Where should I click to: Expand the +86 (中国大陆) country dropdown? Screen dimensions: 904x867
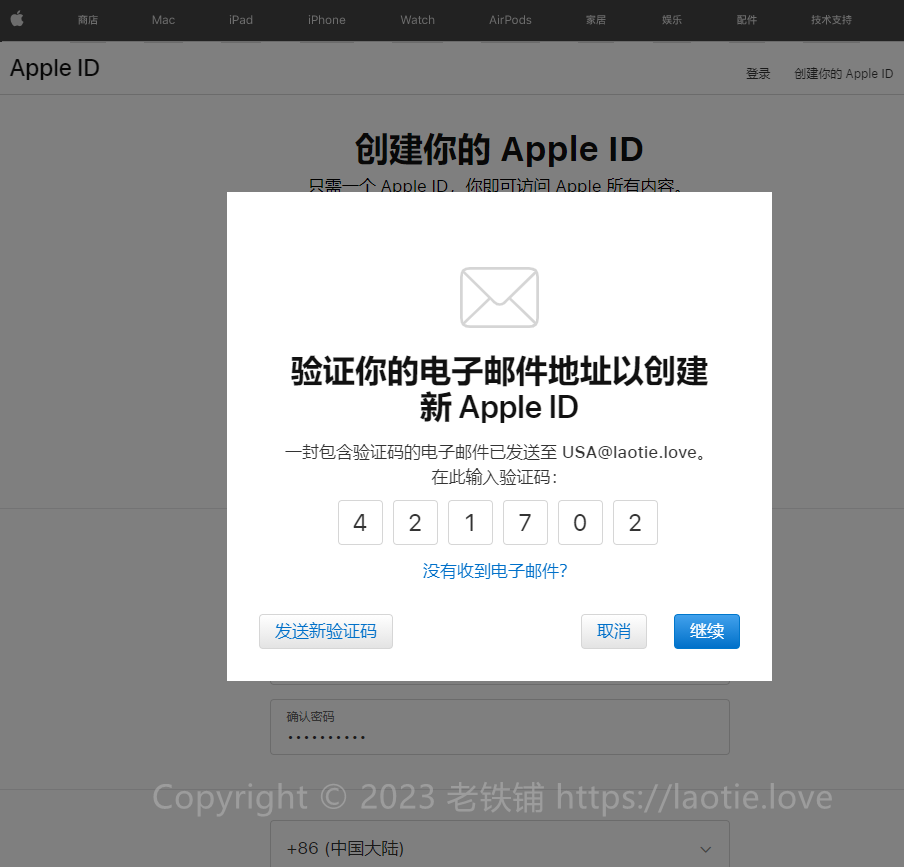[499, 848]
